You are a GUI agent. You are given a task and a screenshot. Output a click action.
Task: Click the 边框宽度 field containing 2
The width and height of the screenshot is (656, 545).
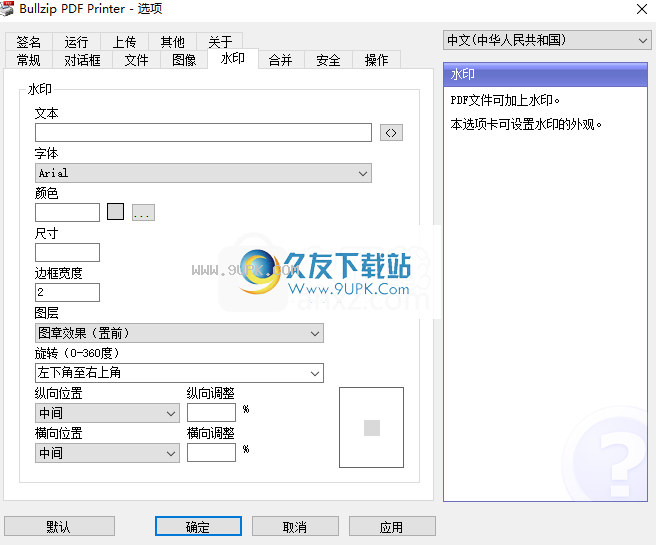tap(67, 292)
